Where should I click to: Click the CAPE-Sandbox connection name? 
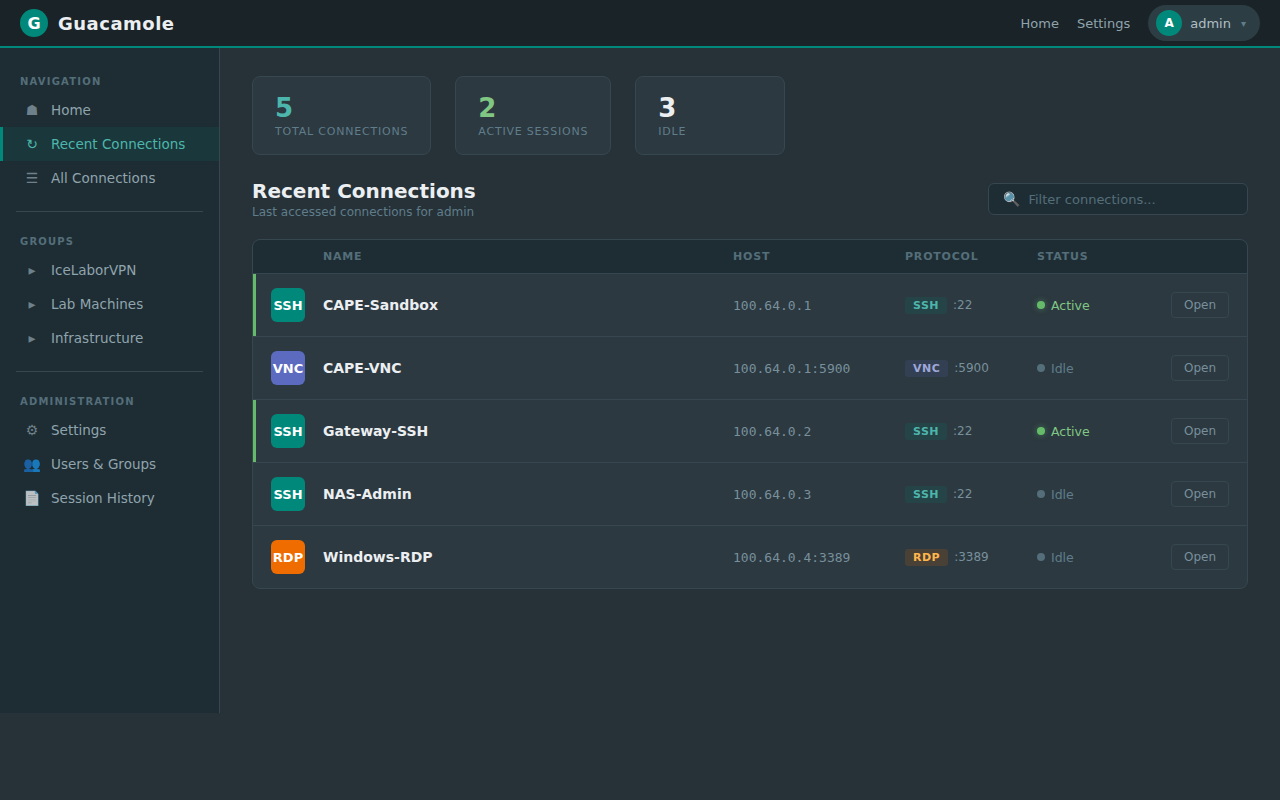(380, 305)
